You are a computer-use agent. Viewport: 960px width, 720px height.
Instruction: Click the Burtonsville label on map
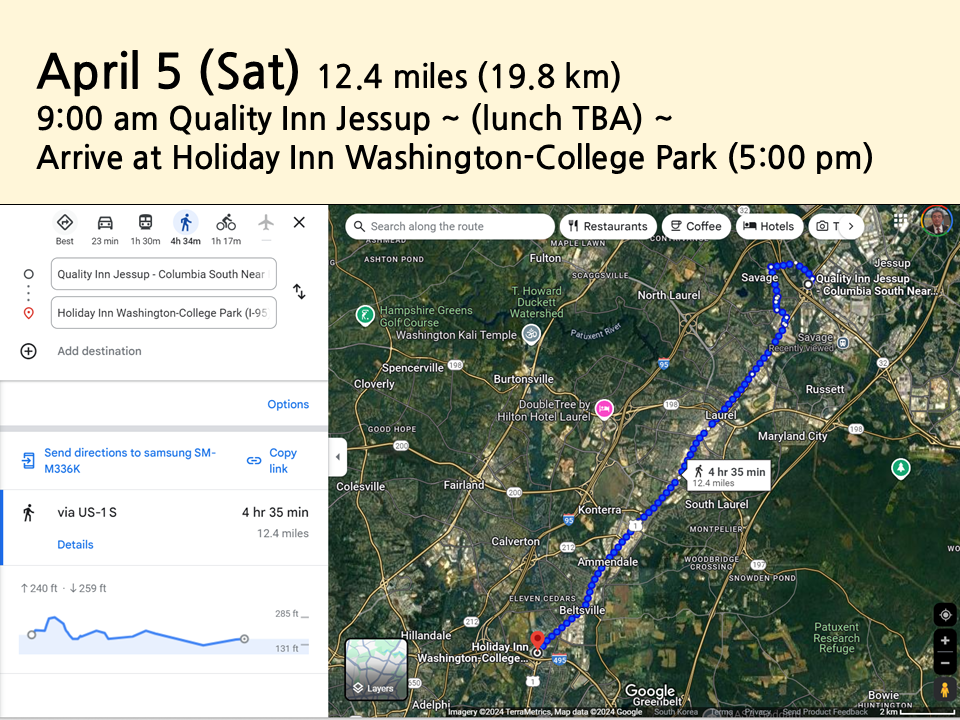523,379
